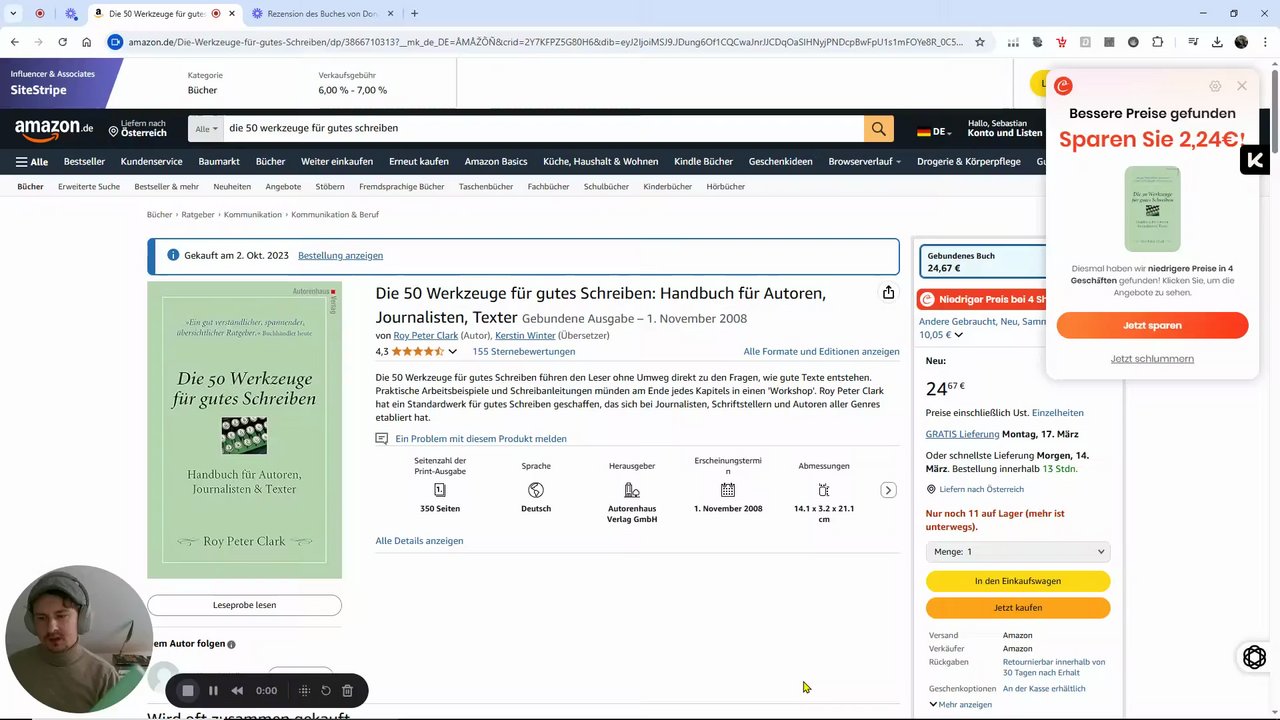Open the red shopping cart extension
Image resolution: width=1280 pixels, height=720 pixels.
point(1061,42)
